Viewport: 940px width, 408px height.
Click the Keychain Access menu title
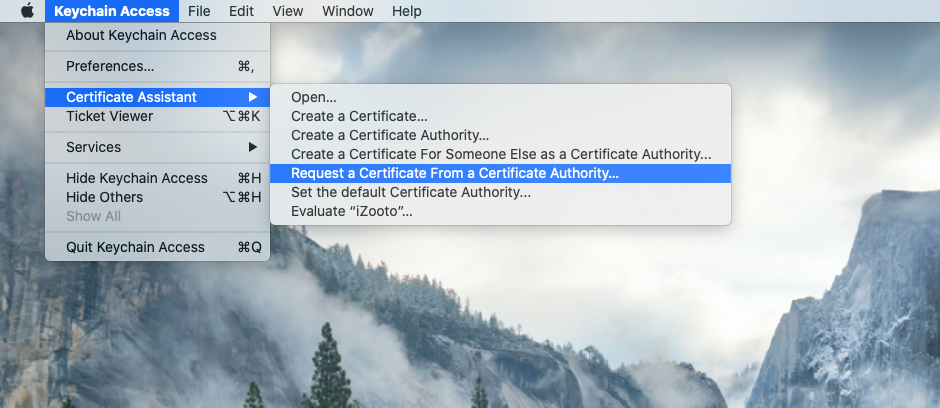click(x=112, y=11)
